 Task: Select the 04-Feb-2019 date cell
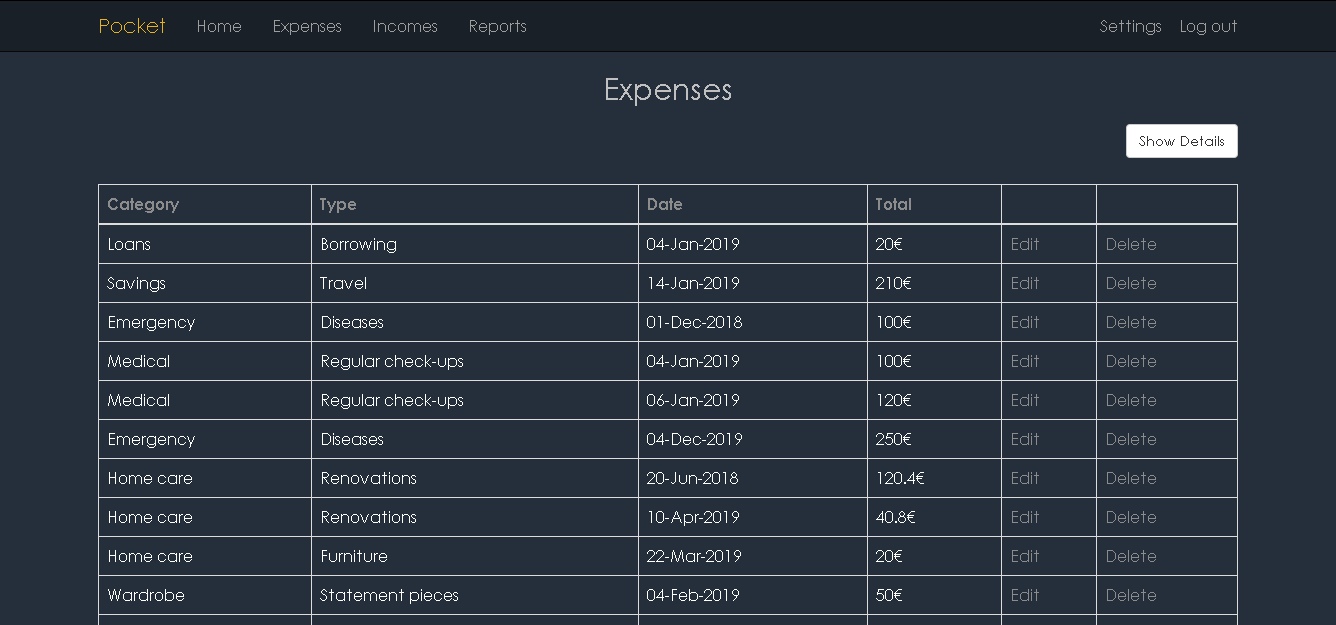click(x=753, y=595)
